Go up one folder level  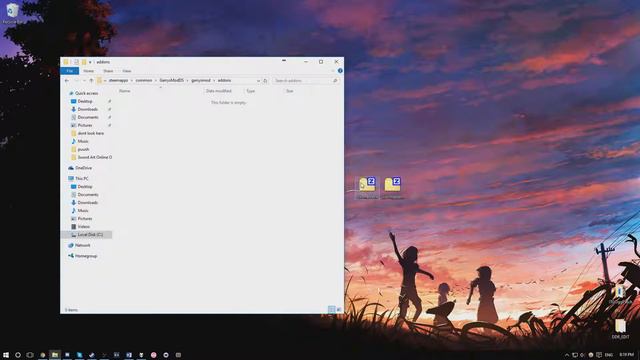point(91,81)
